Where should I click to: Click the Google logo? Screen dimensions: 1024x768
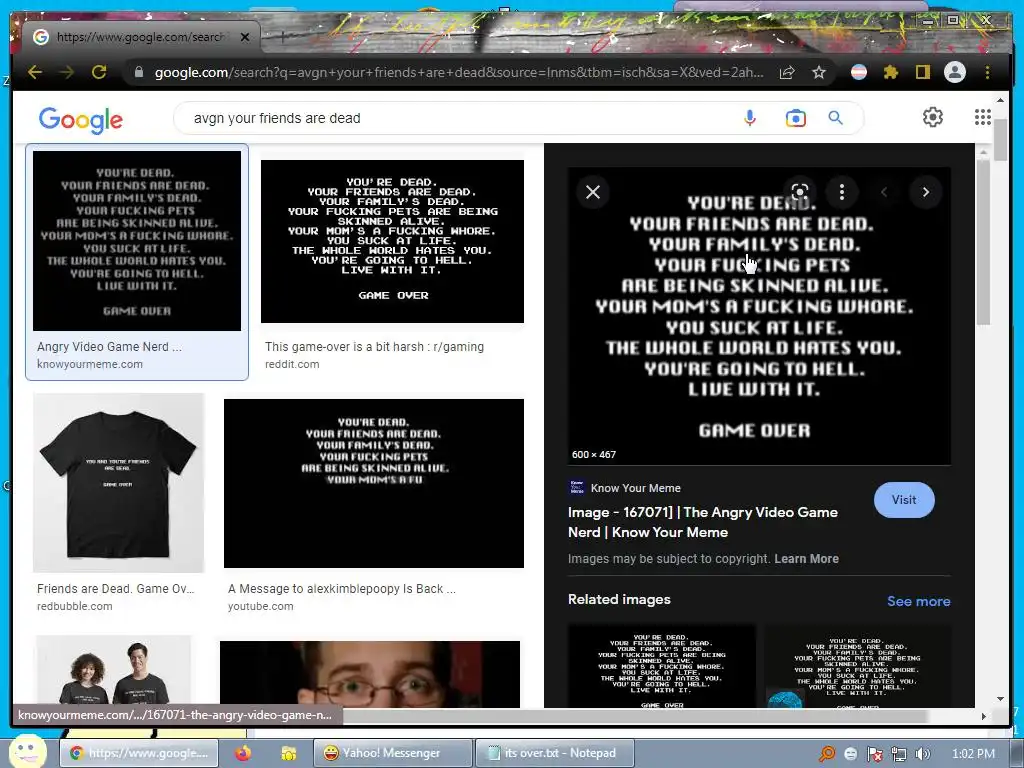coord(80,120)
